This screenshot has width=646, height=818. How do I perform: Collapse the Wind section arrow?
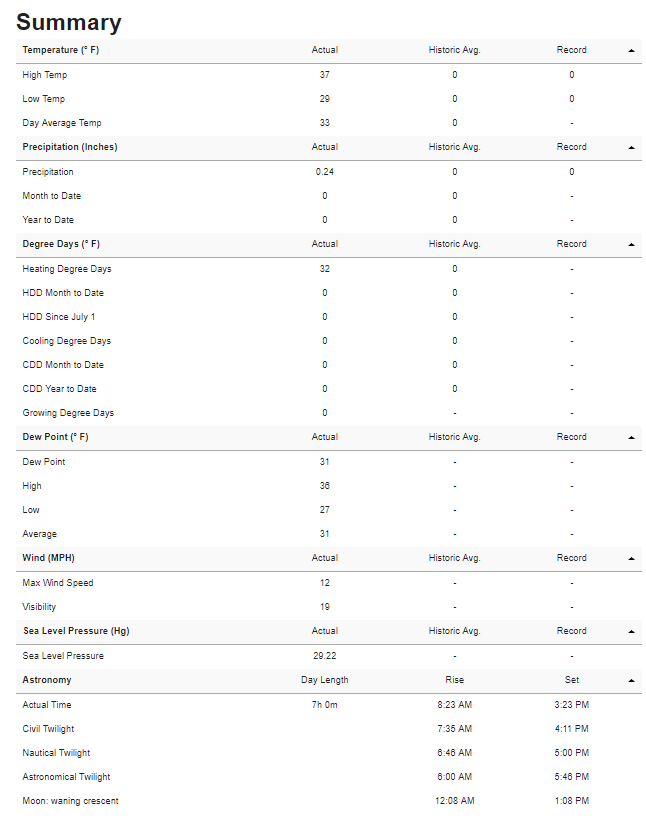[631, 559]
